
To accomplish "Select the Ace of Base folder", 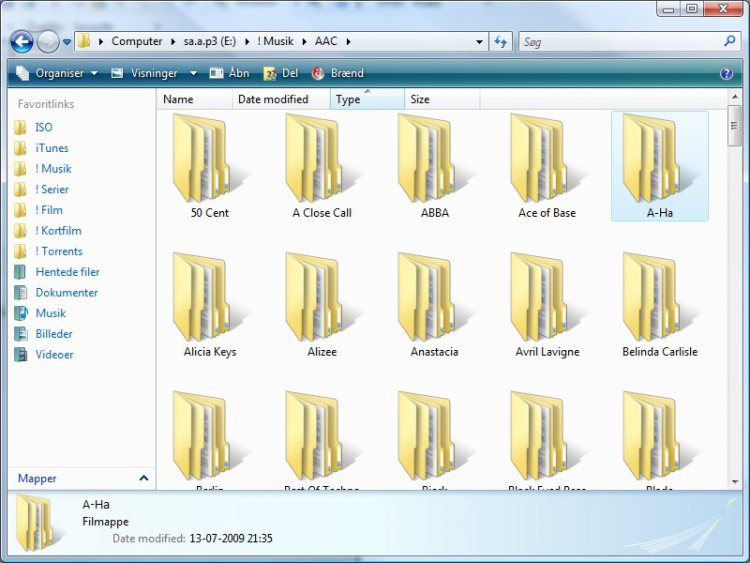I will (547, 166).
